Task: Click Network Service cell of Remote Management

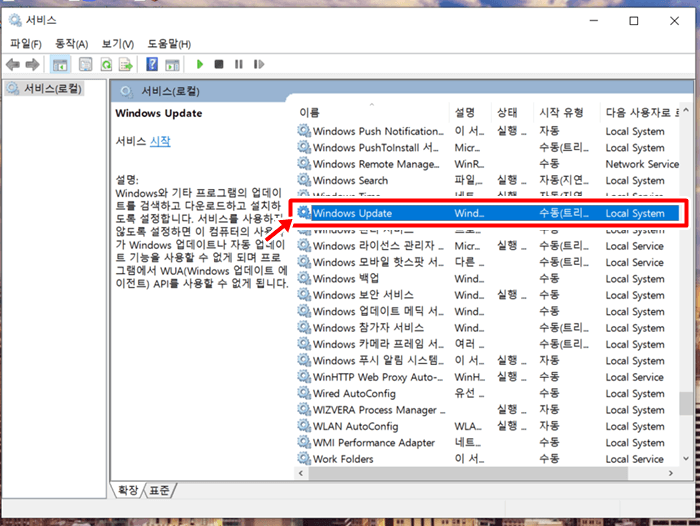Action: [x=642, y=164]
